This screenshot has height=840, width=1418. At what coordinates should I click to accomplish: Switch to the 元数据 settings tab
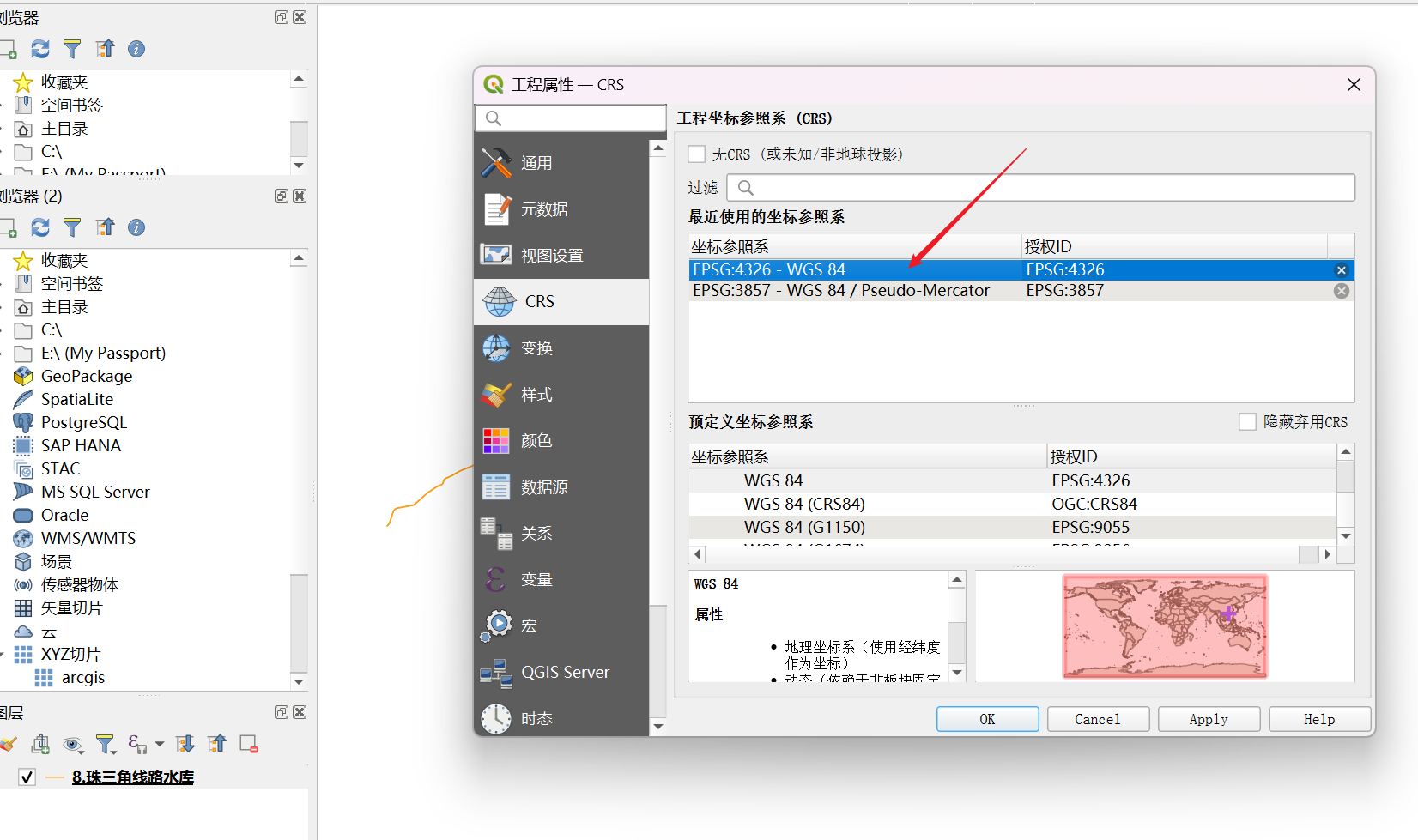tap(543, 209)
